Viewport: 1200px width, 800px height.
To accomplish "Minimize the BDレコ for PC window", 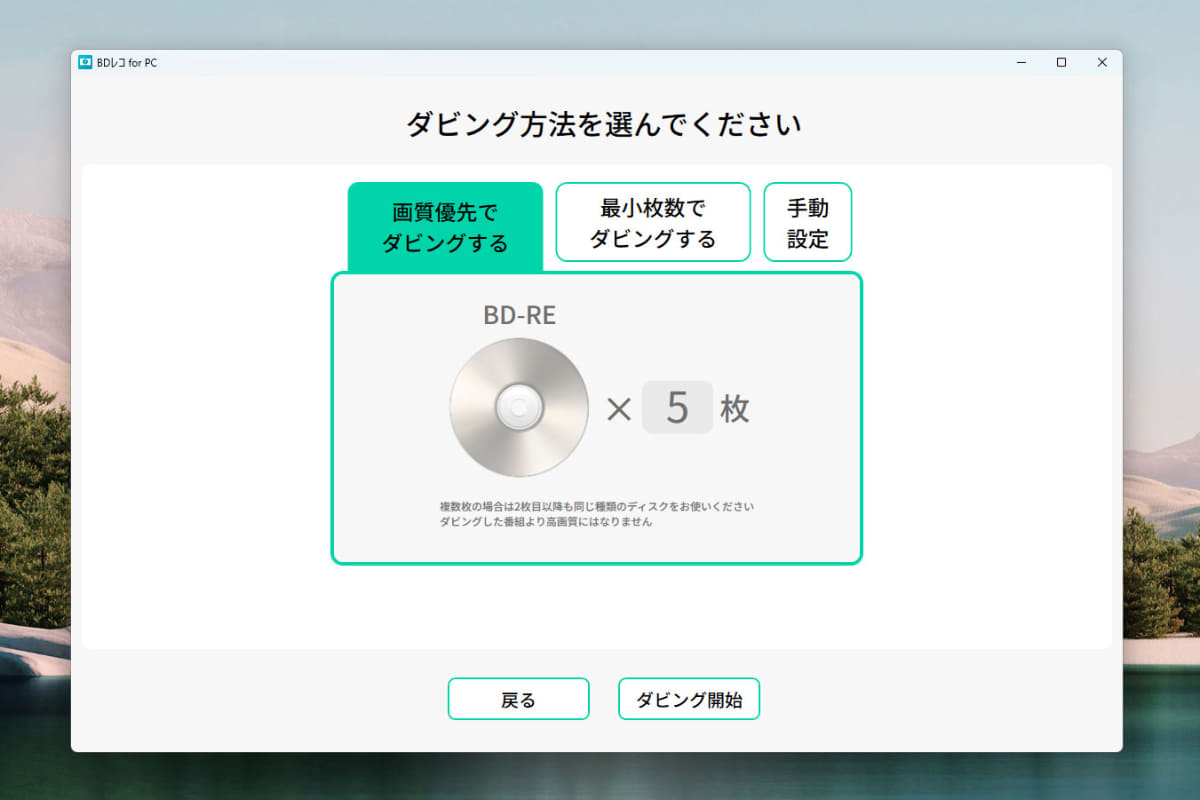I will tap(1021, 62).
